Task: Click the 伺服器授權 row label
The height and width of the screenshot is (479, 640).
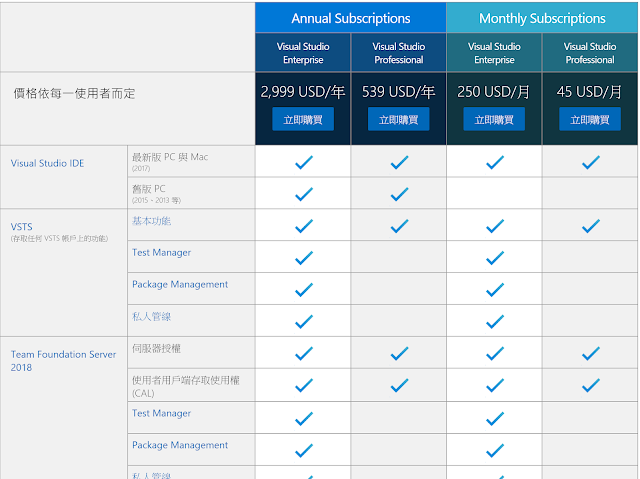Action: coord(156,348)
